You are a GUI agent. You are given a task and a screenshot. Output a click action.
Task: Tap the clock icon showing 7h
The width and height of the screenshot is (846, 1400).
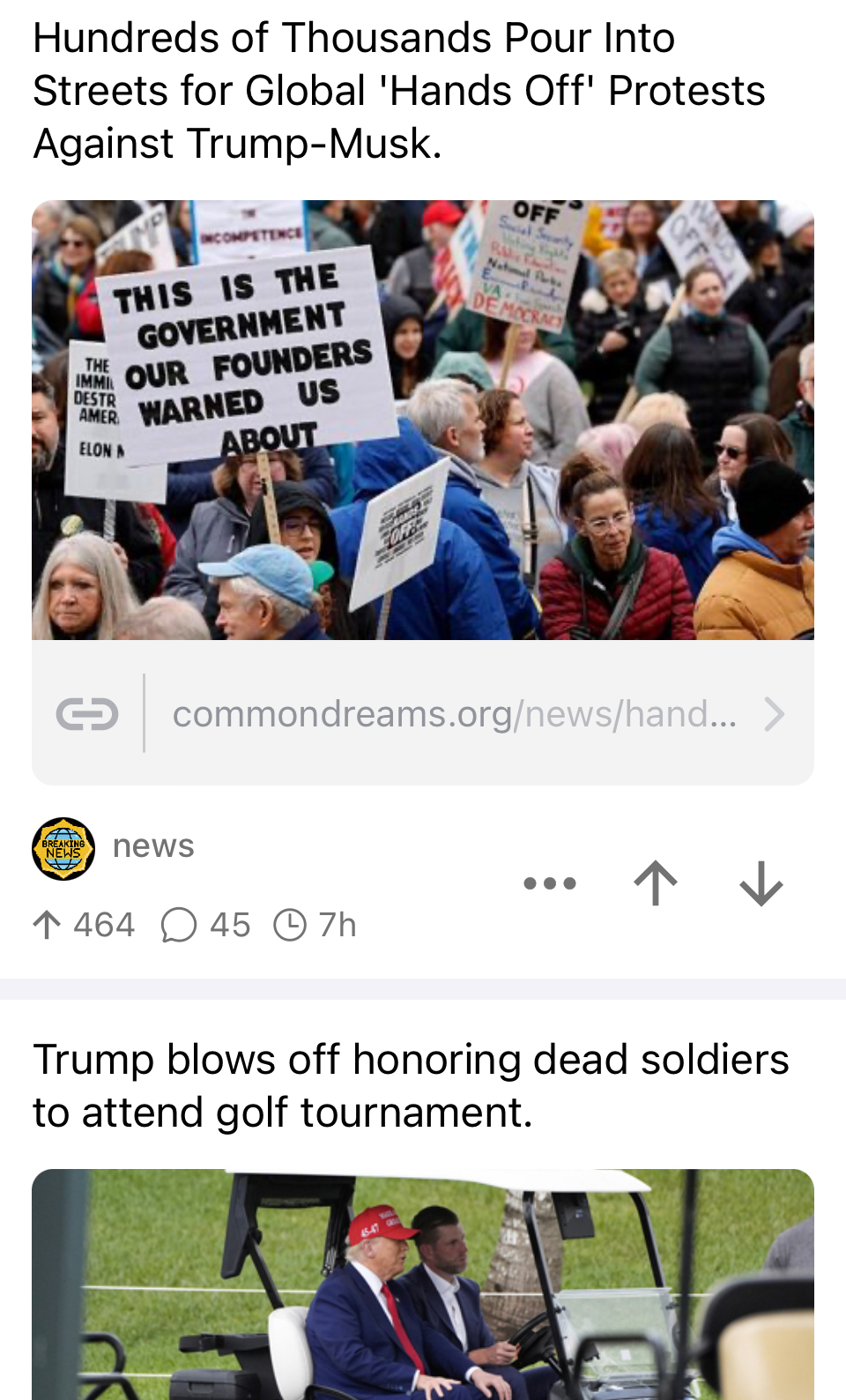click(x=290, y=925)
